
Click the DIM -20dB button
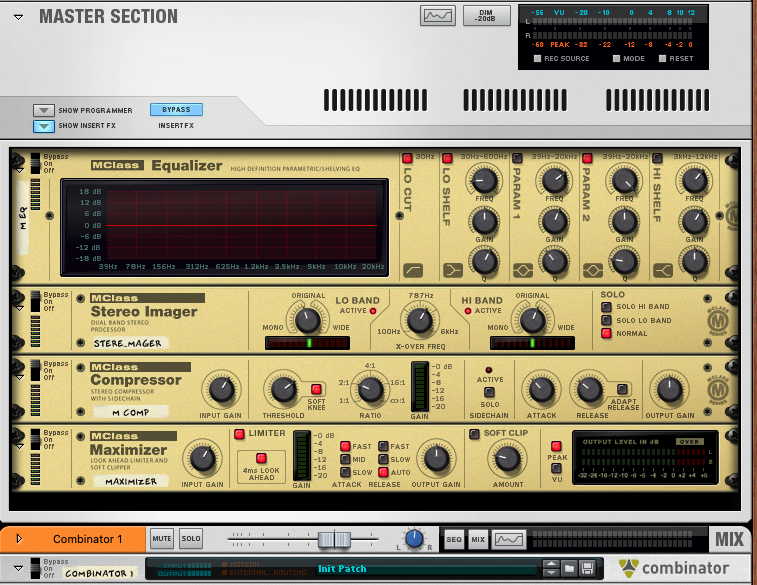click(x=486, y=15)
